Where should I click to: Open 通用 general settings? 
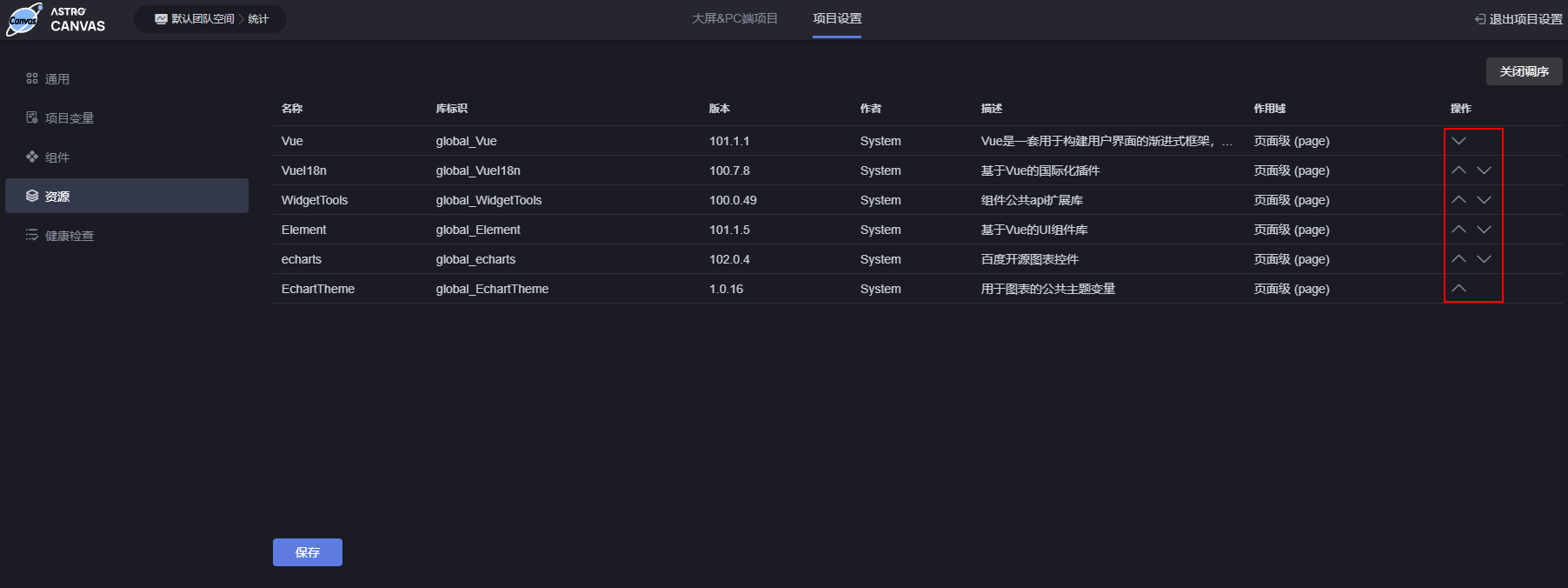coord(57,79)
